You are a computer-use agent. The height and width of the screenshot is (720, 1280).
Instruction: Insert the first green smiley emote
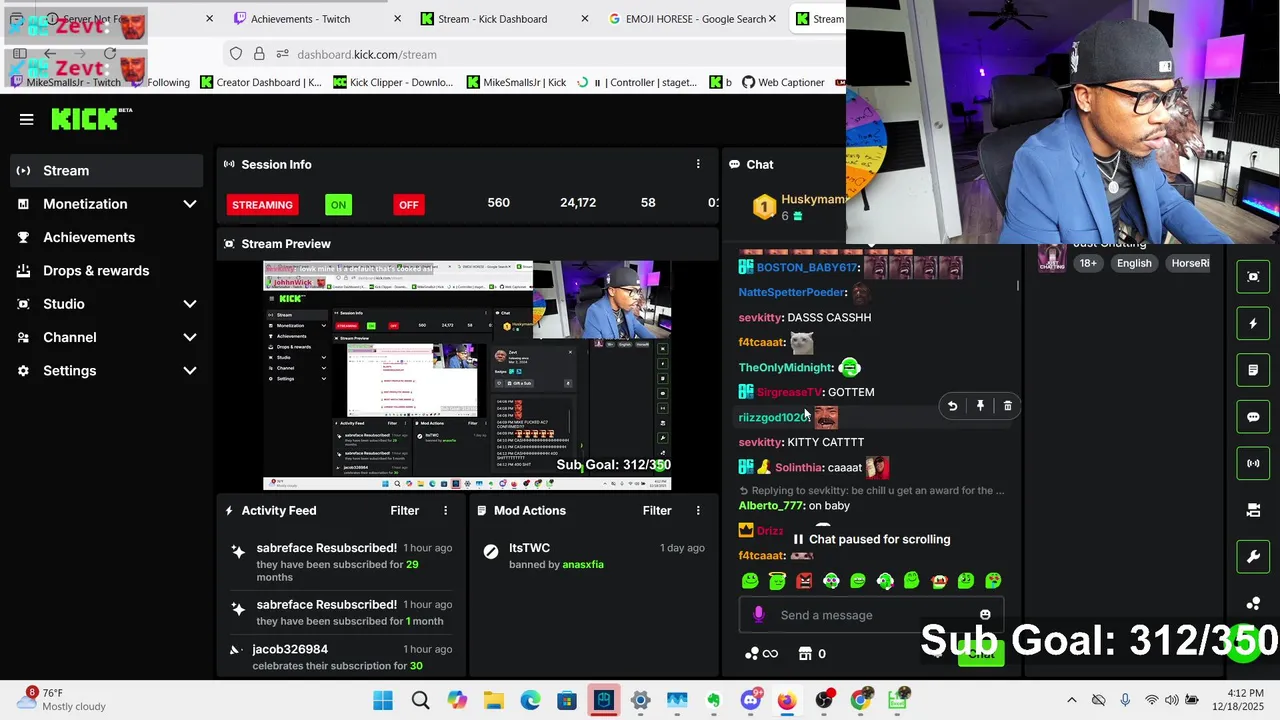pos(750,581)
